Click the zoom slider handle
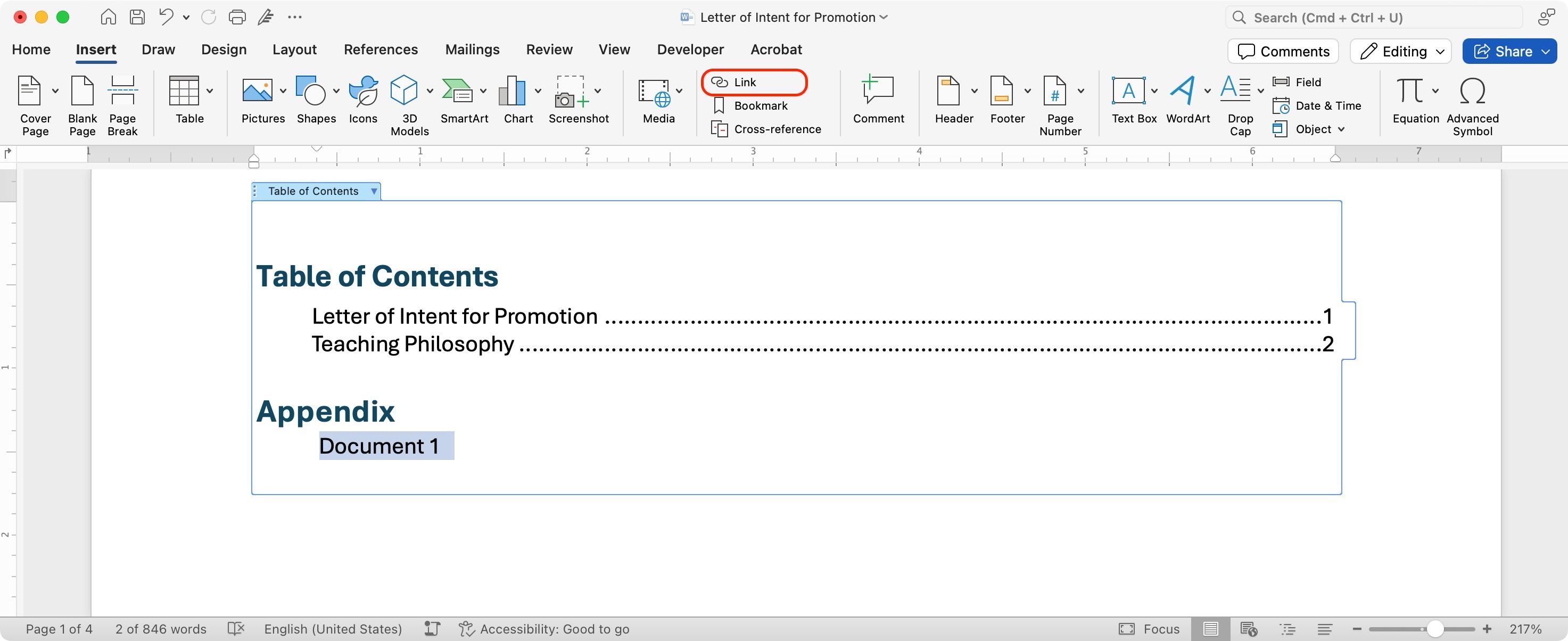Viewport: 1568px width, 641px height. pyautogui.click(x=1435, y=629)
